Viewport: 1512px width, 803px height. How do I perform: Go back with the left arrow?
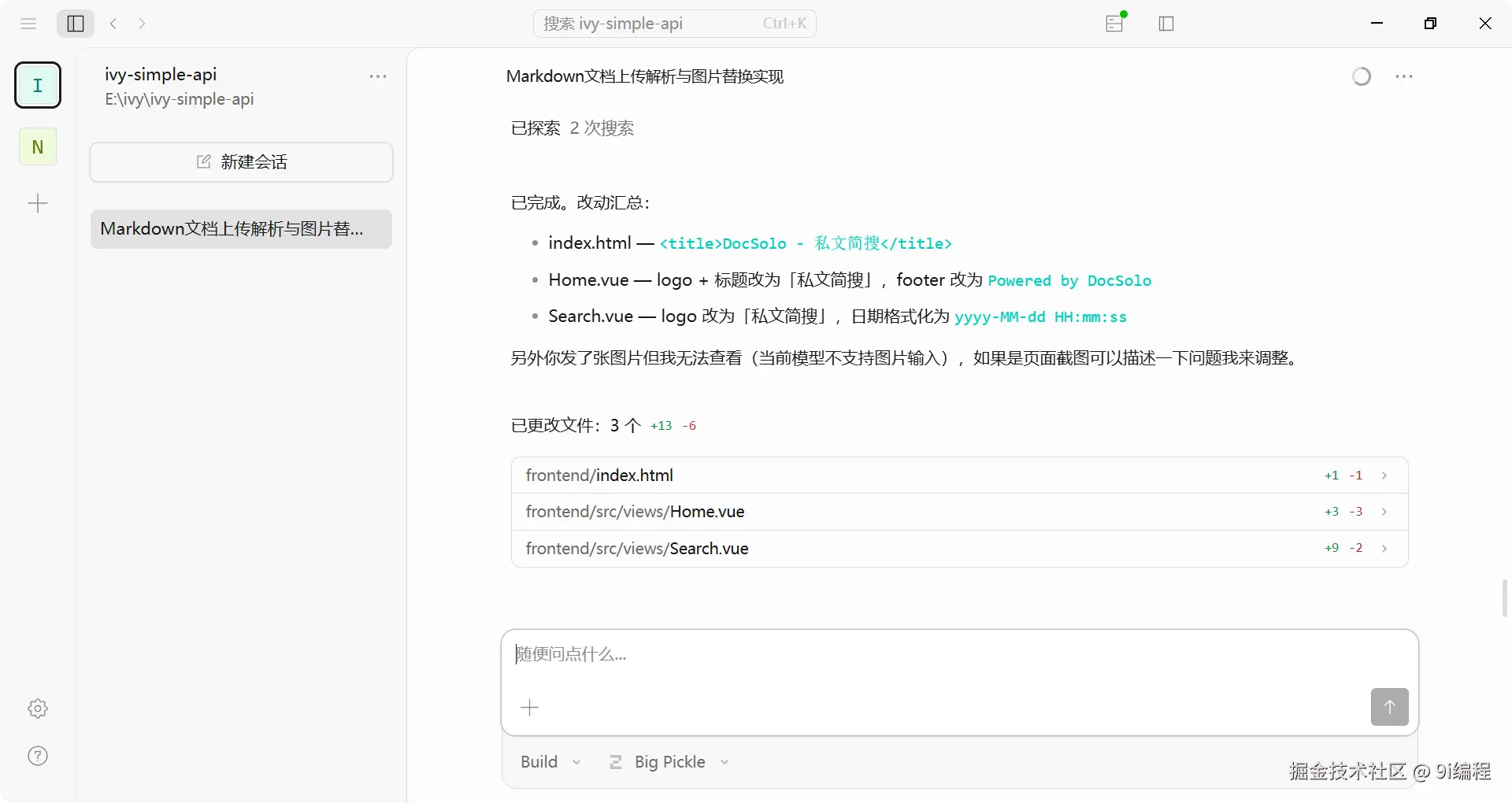click(x=113, y=24)
